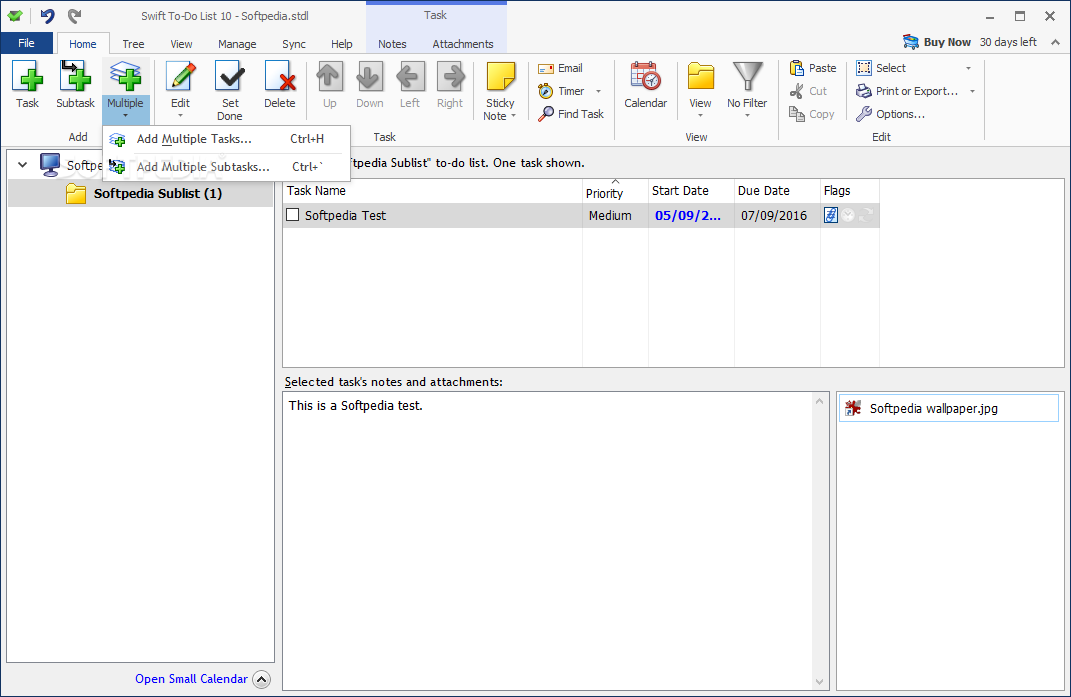
Task: Click into the task notes text area
Action: (547, 540)
